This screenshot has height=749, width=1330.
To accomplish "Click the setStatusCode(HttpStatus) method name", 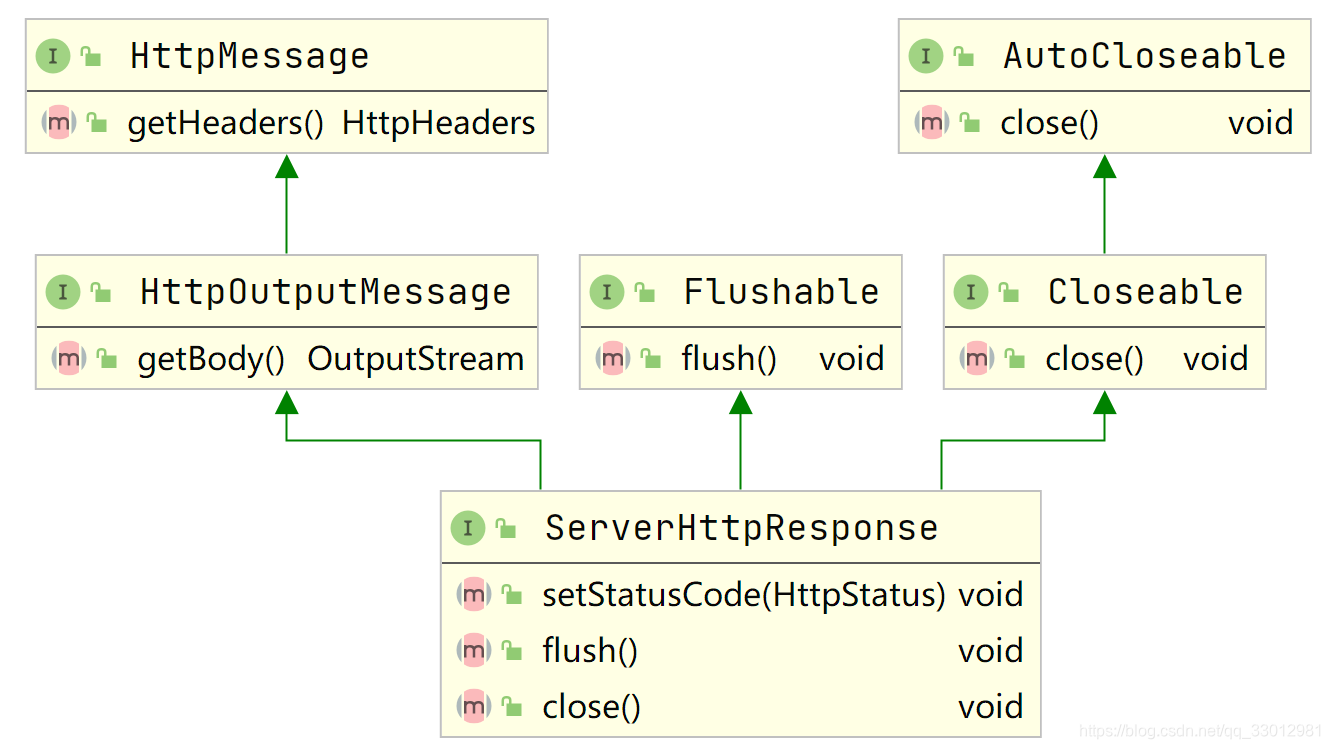I will point(744,595).
